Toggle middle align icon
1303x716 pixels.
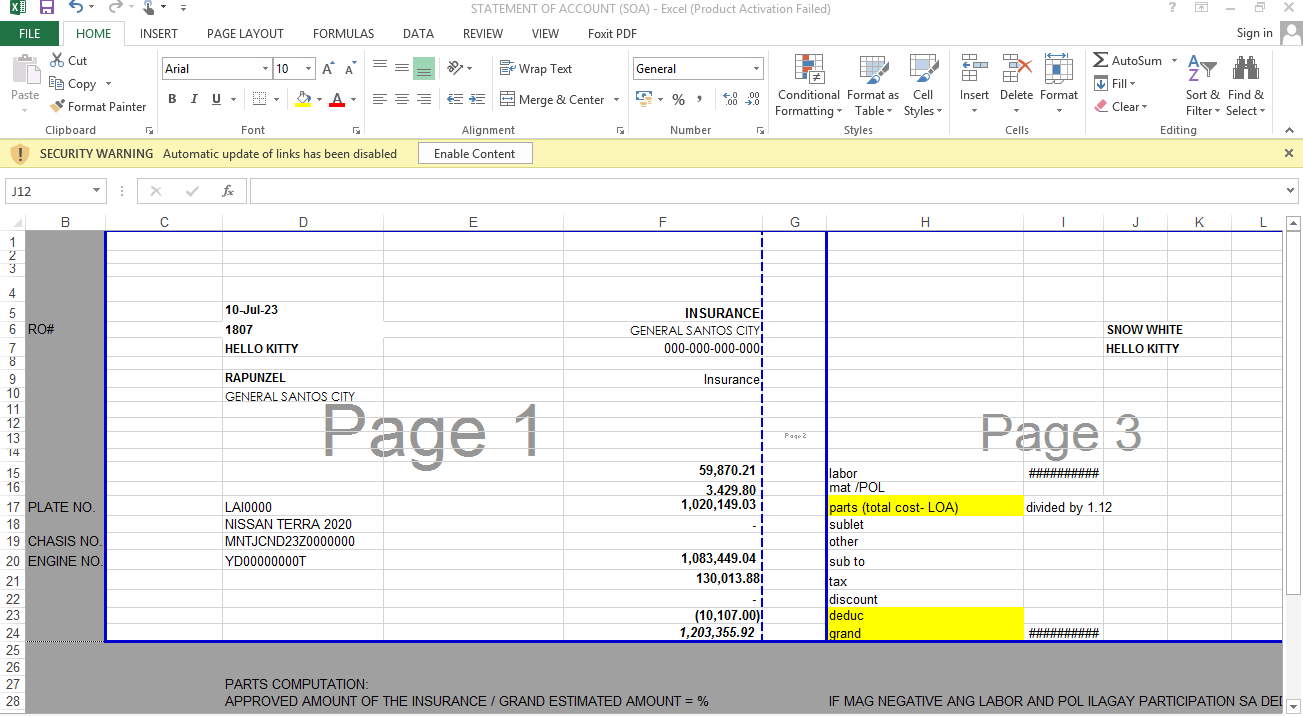pyautogui.click(x=402, y=68)
